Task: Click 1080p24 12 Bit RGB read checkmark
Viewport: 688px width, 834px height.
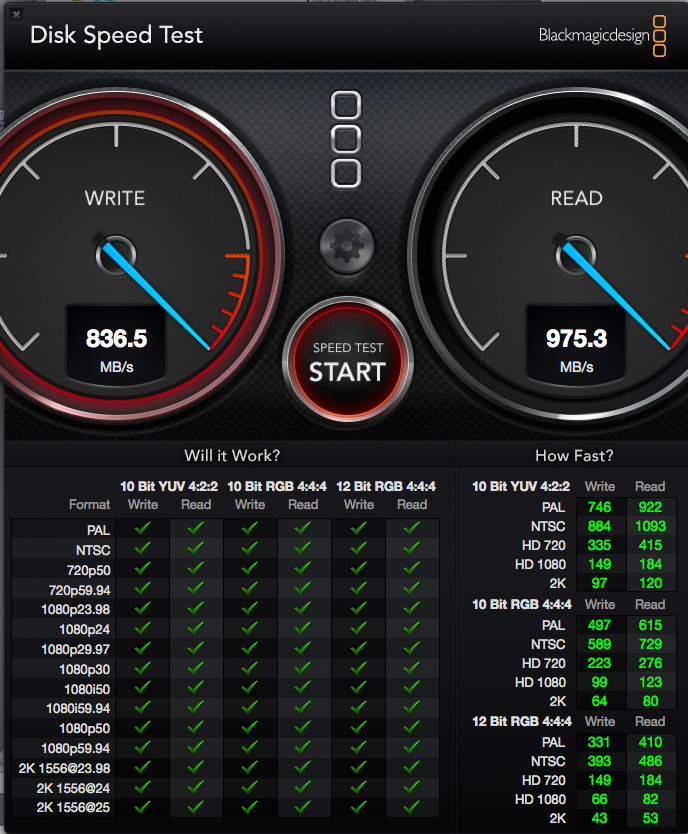Action: click(x=412, y=628)
